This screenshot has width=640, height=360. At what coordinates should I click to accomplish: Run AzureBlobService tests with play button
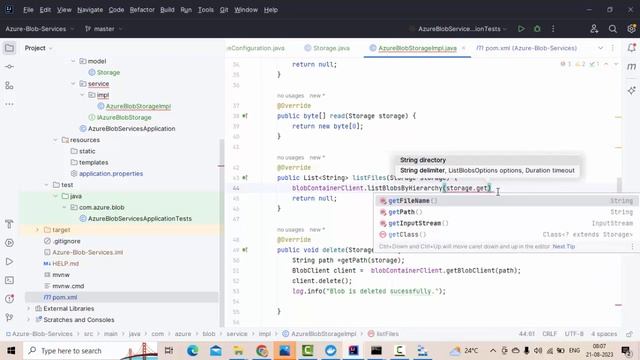point(521,29)
